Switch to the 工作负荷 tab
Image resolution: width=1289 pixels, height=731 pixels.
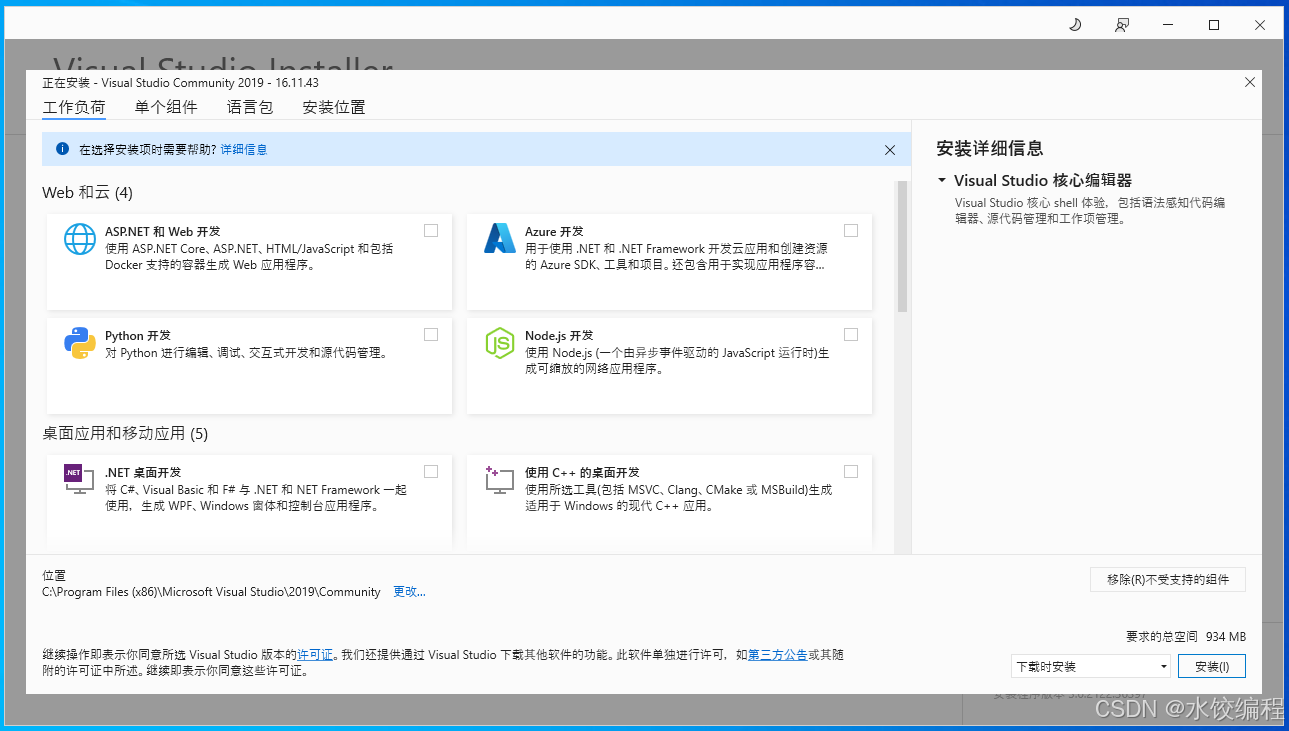click(x=74, y=107)
